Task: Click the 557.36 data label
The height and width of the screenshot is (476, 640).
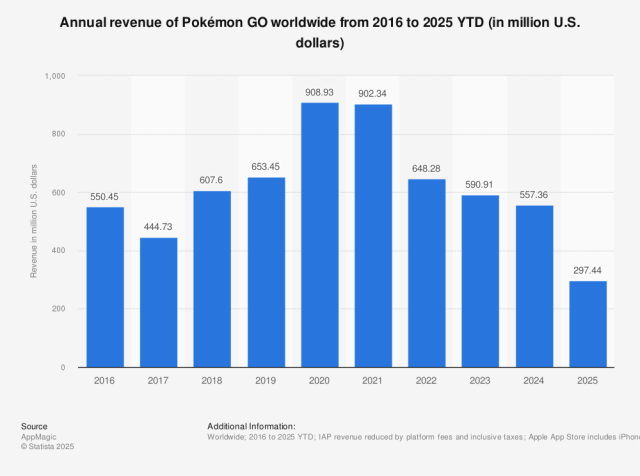Action: [533, 195]
